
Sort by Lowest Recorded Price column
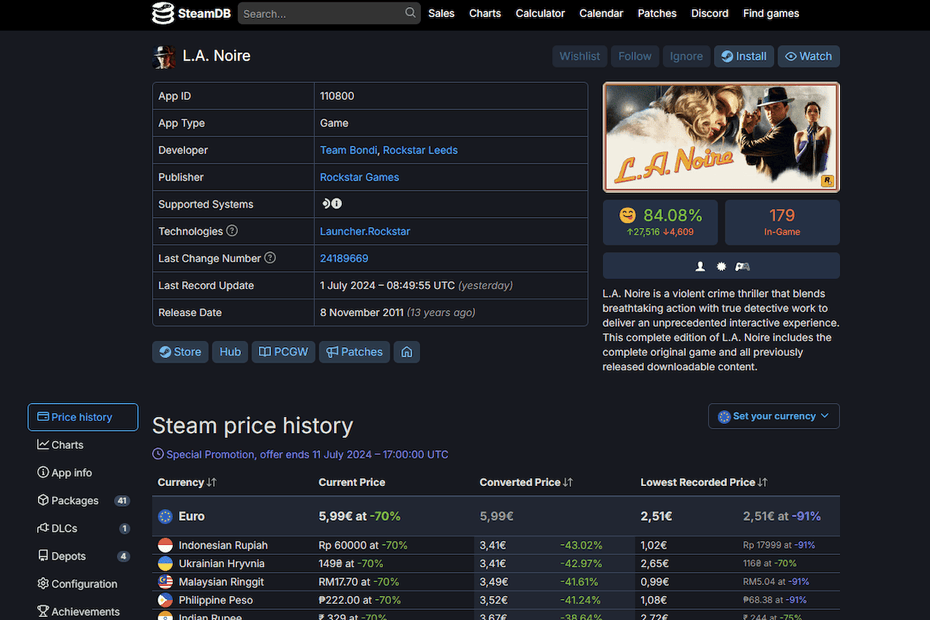tap(704, 482)
